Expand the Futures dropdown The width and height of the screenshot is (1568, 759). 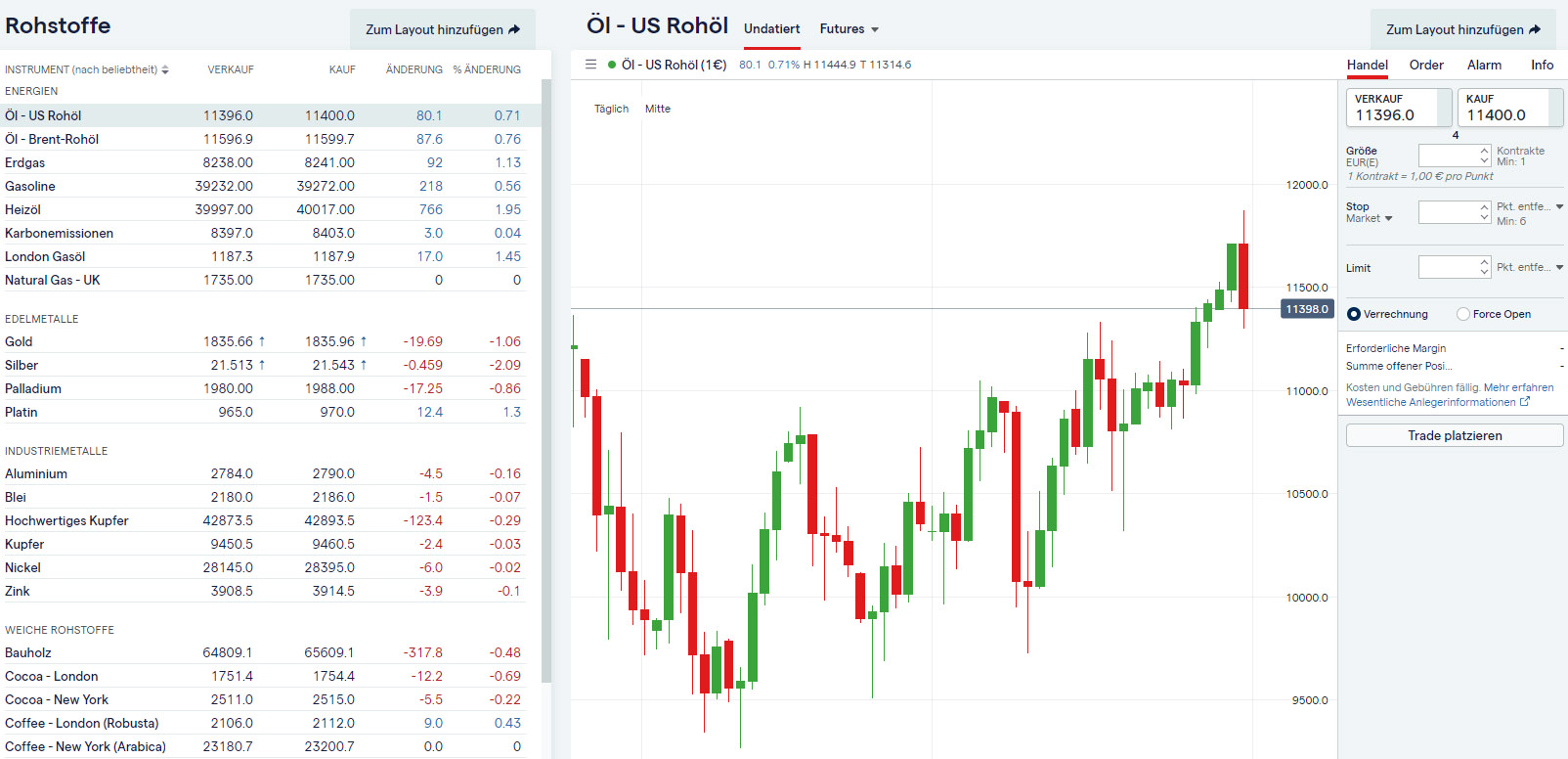tap(849, 29)
